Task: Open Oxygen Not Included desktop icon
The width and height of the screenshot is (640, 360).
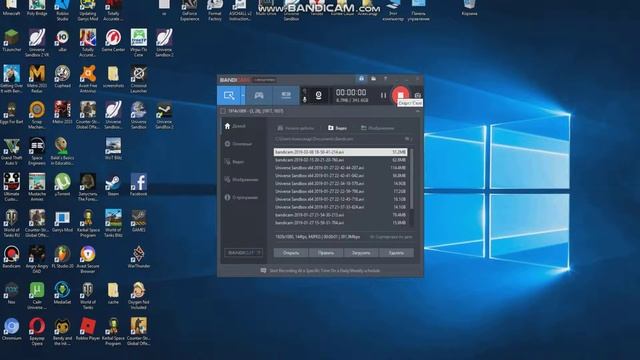Action: 139,295
